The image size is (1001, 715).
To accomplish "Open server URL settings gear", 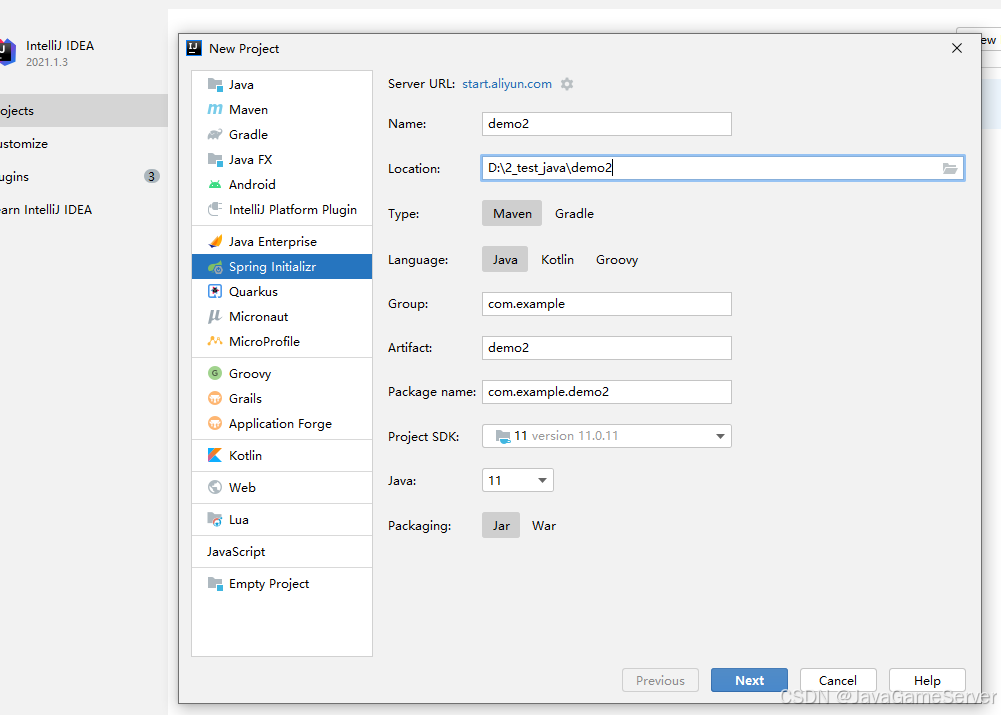I will [x=567, y=84].
